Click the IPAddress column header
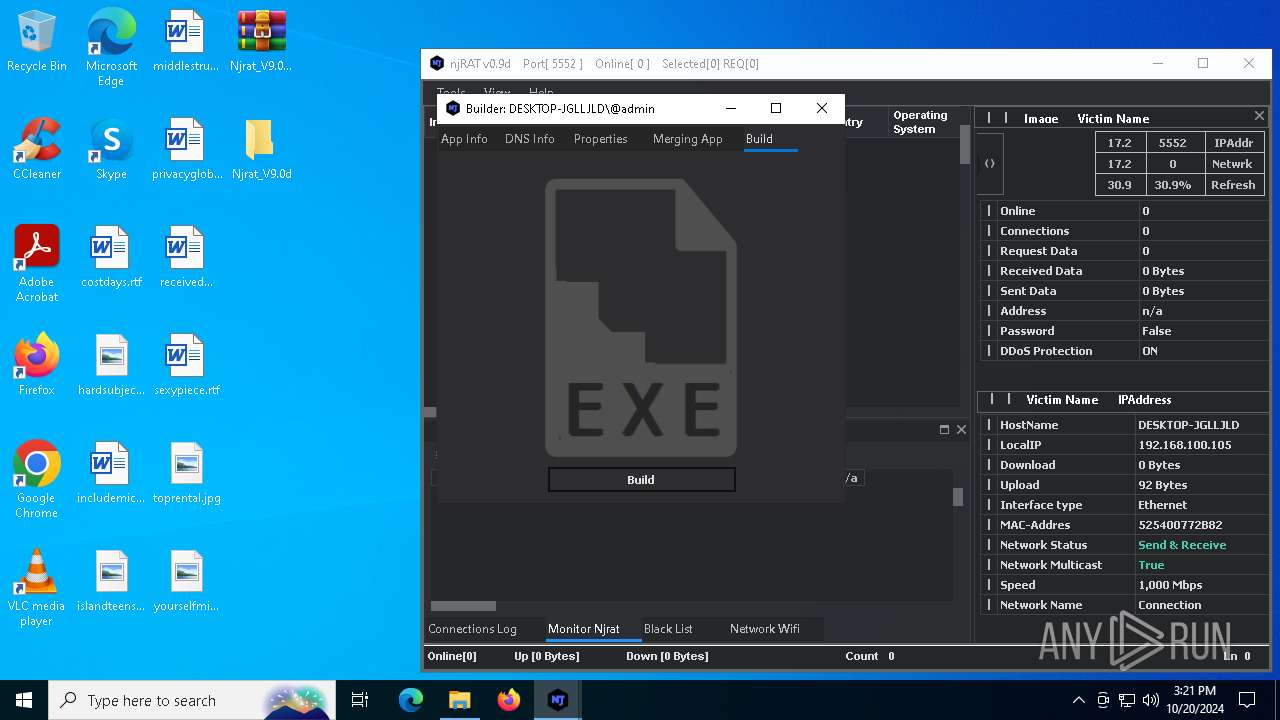 tap(1144, 400)
